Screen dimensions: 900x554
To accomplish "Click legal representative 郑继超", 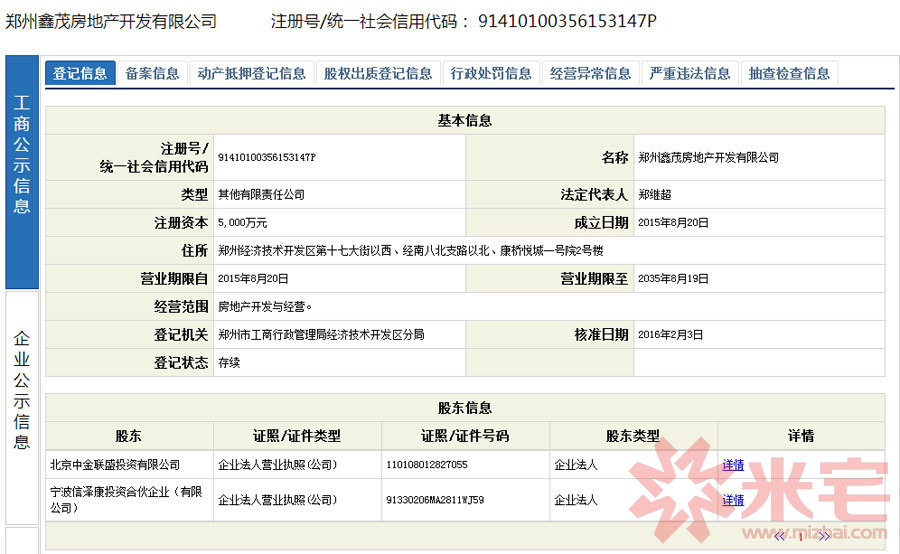I will [654, 195].
